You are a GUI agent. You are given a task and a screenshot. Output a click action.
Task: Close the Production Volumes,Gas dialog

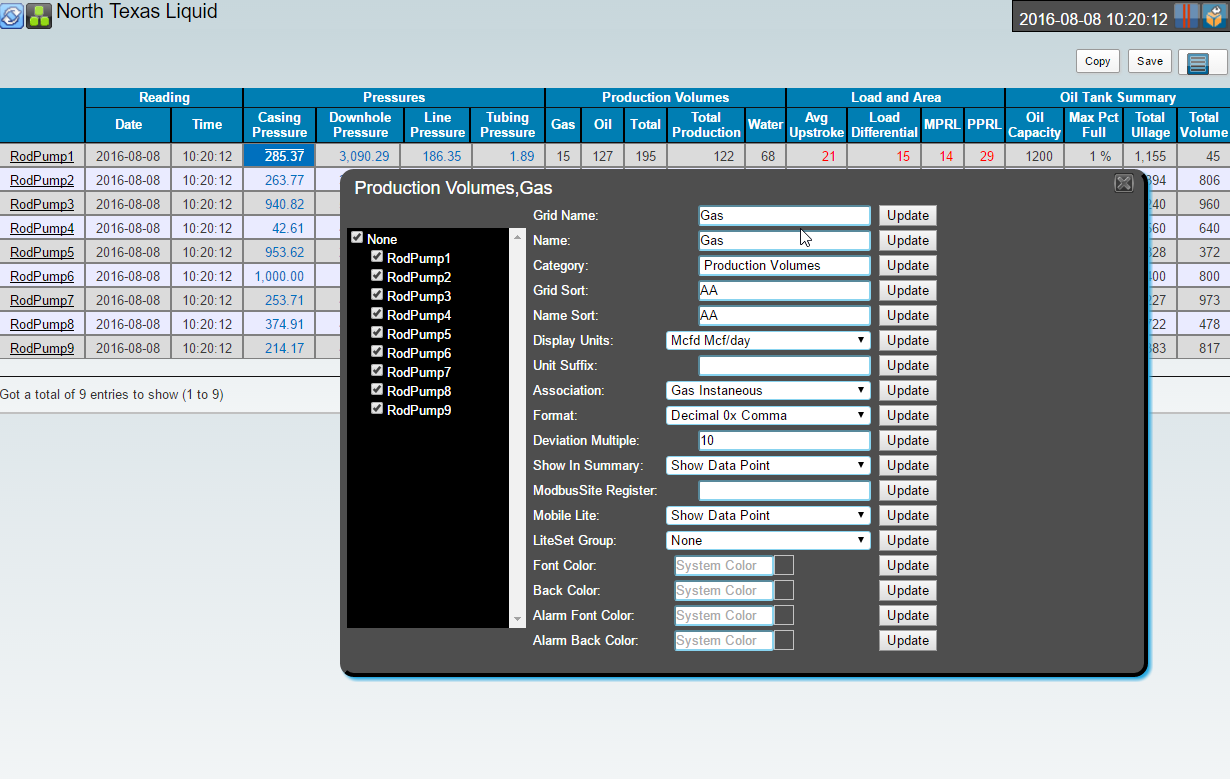tap(1124, 183)
